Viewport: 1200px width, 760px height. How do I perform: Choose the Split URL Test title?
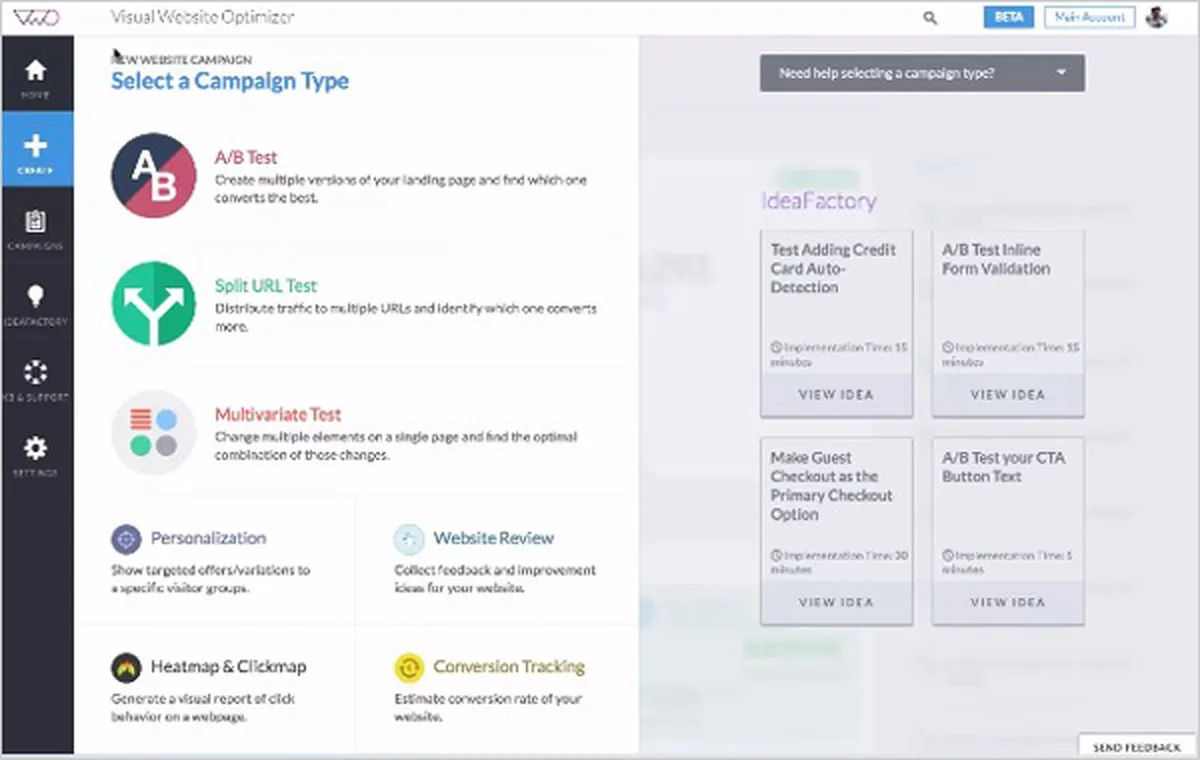(266, 286)
